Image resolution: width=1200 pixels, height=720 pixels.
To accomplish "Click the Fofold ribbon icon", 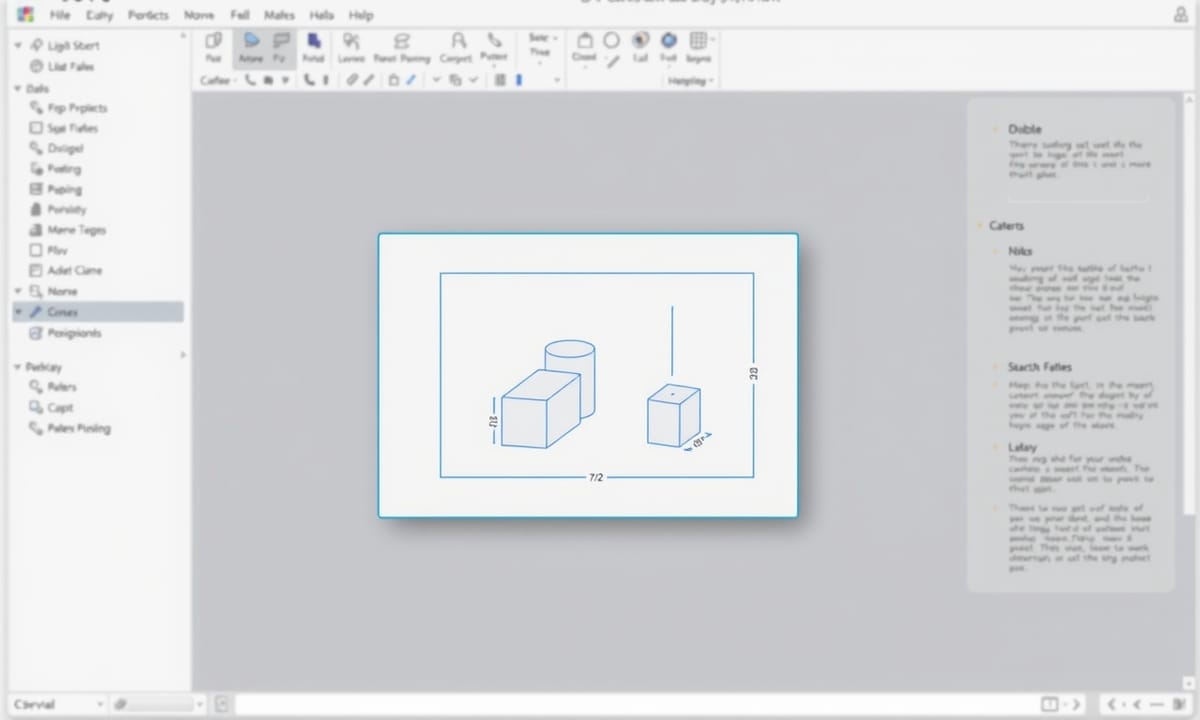I will (314, 47).
